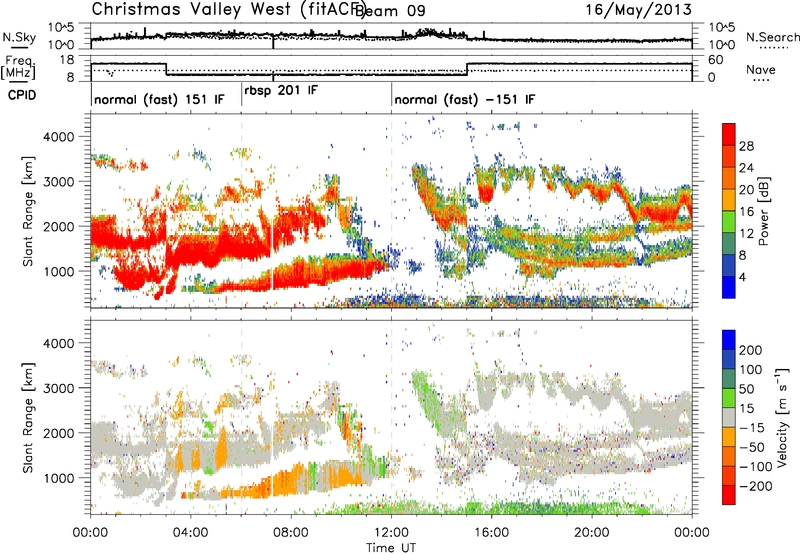
Task: Click the '12' value on Power color bar
Action: (746, 234)
